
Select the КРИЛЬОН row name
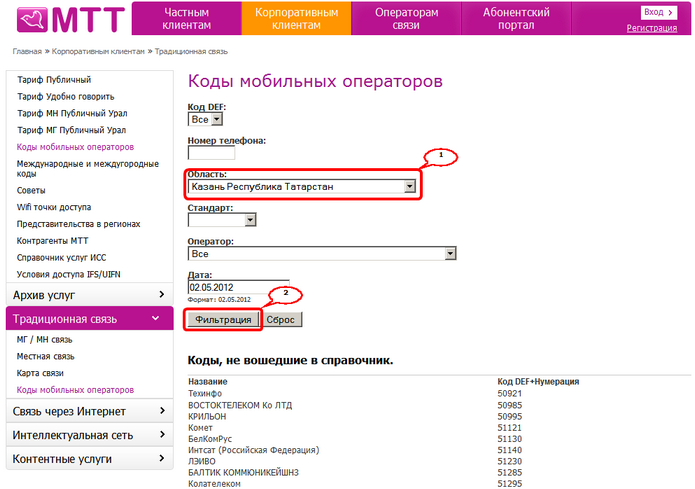point(207,417)
